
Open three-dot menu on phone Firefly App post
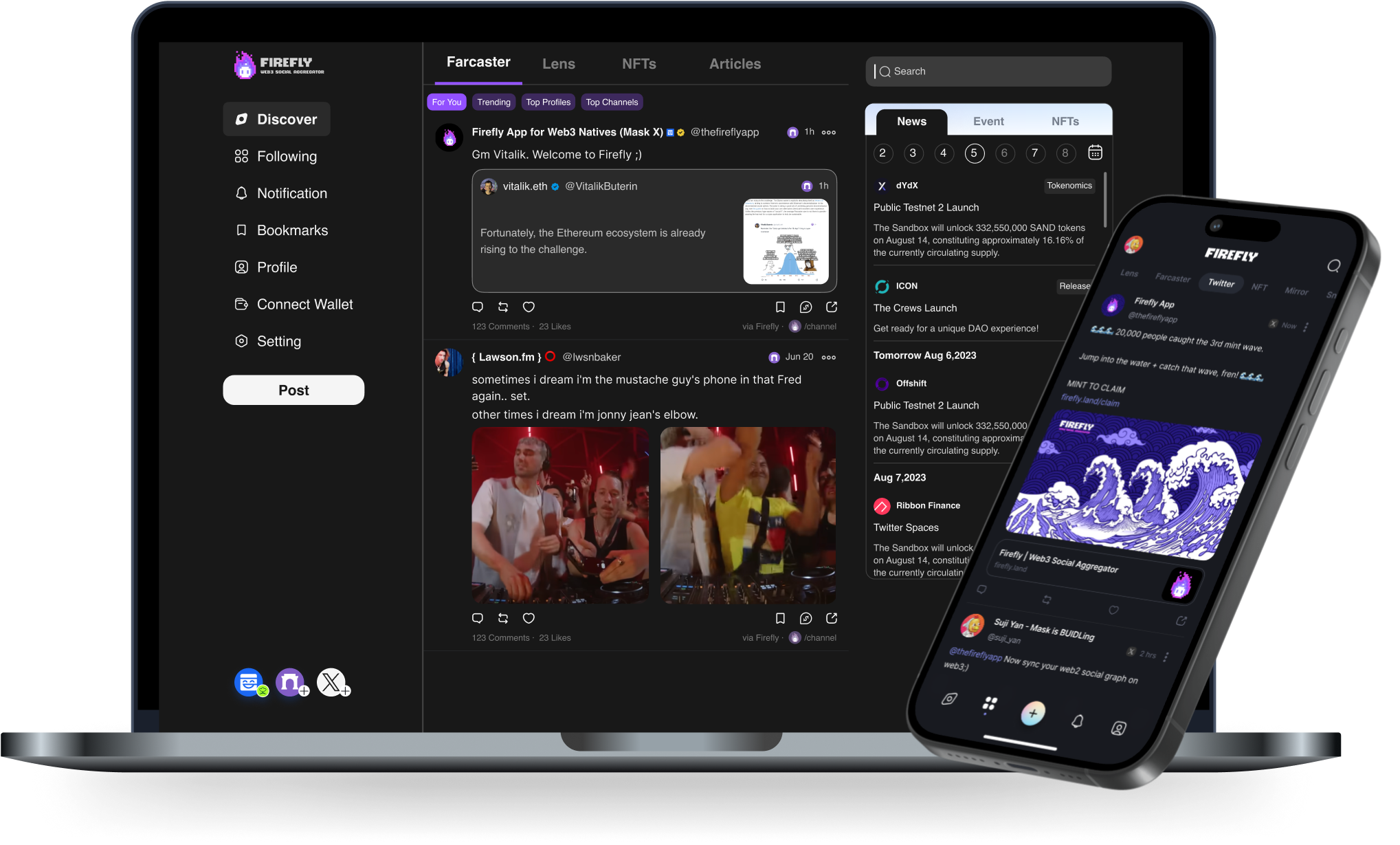click(x=1305, y=327)
